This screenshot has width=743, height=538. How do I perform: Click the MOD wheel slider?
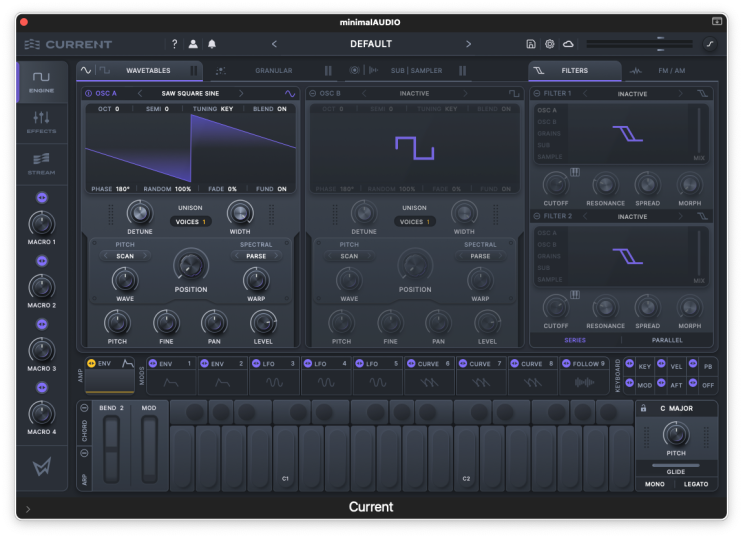[149, 449]
